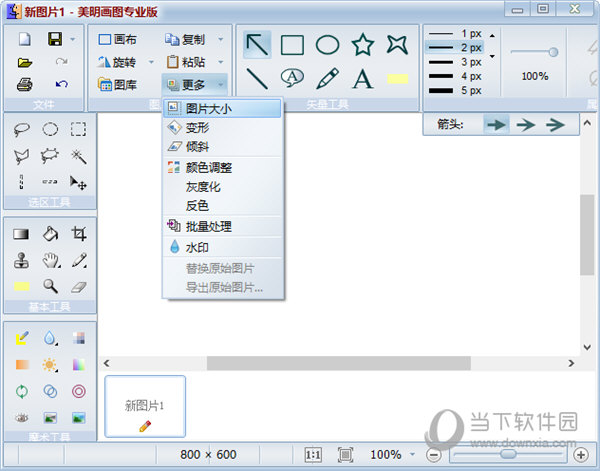
Task: Pick the yellow color swatch in vector tools
Action: (x=398, y=79)
